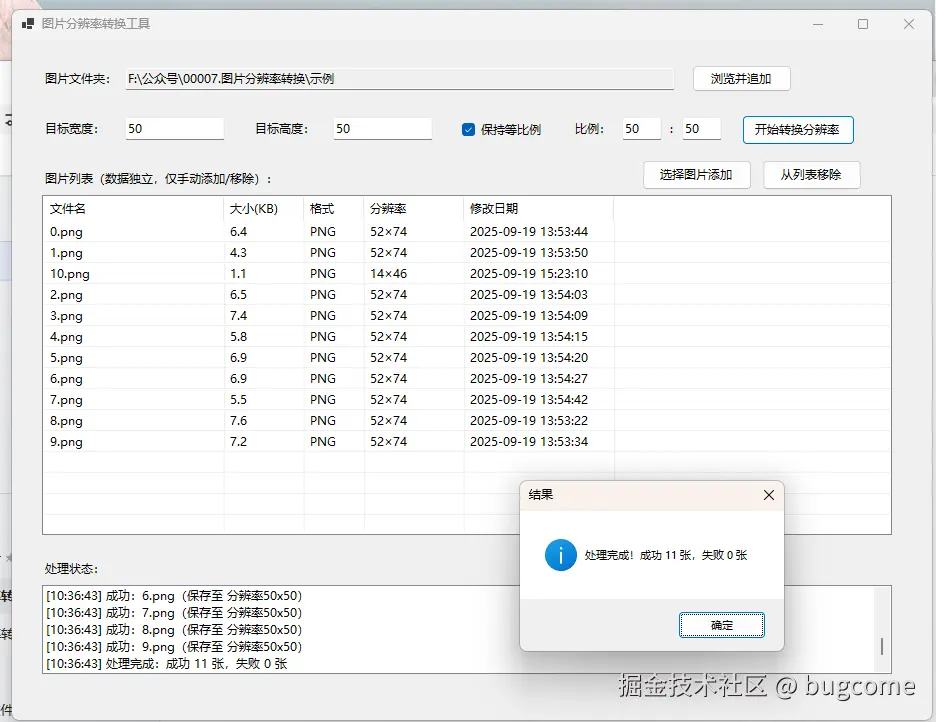Select the 7.png row in the image list

[x=467, y=400]
